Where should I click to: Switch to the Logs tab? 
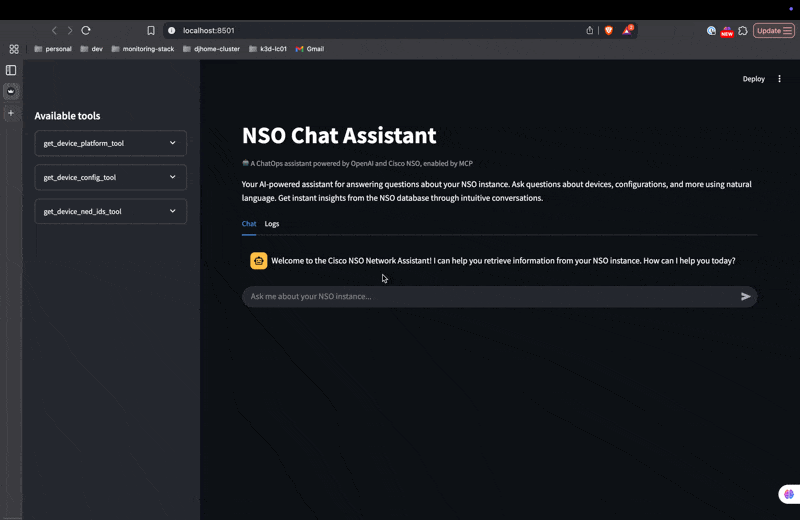[x=271, y=224]
